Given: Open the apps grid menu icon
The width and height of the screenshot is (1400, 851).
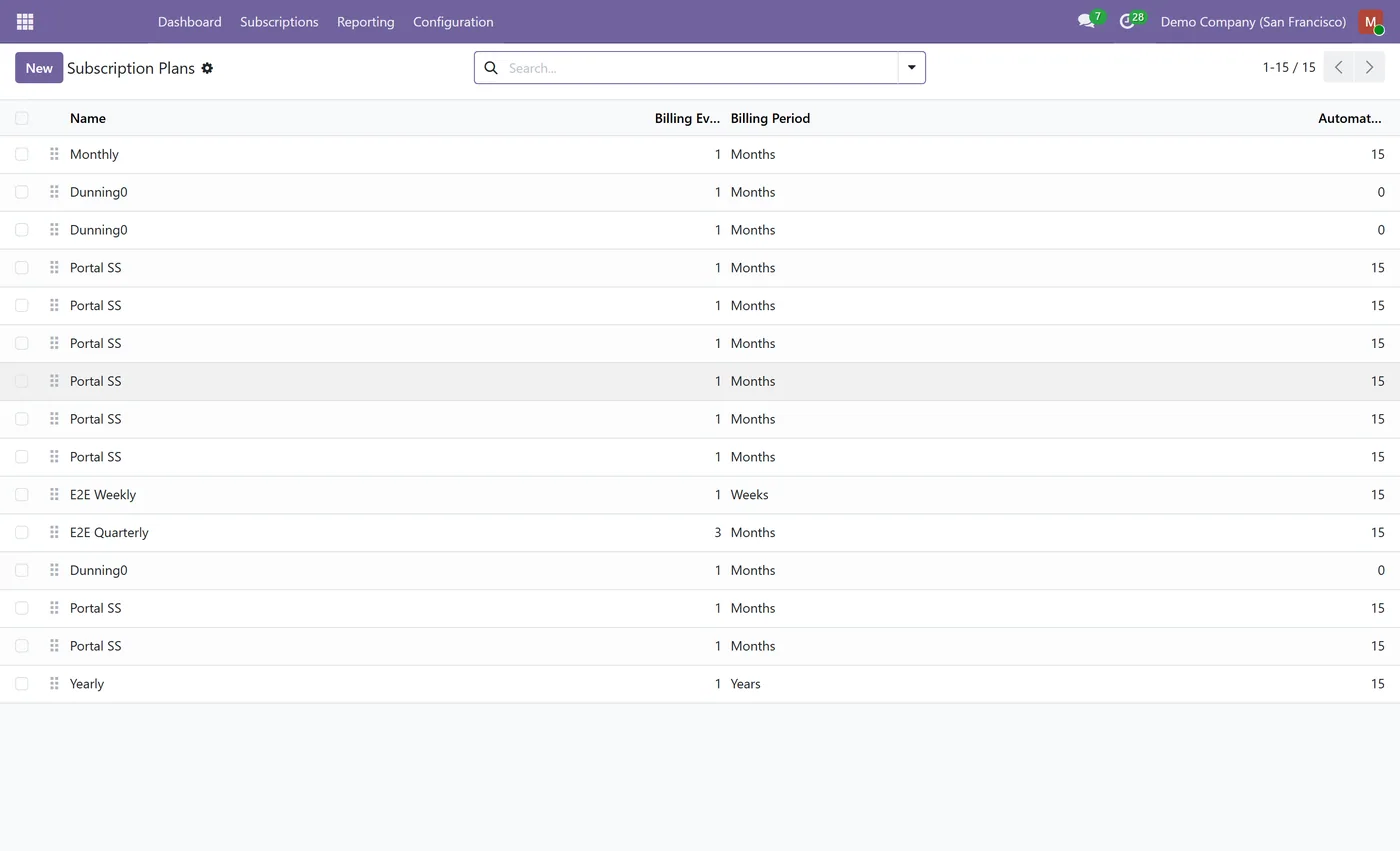Looking at the screenshot, I should [x=25, y=21].
